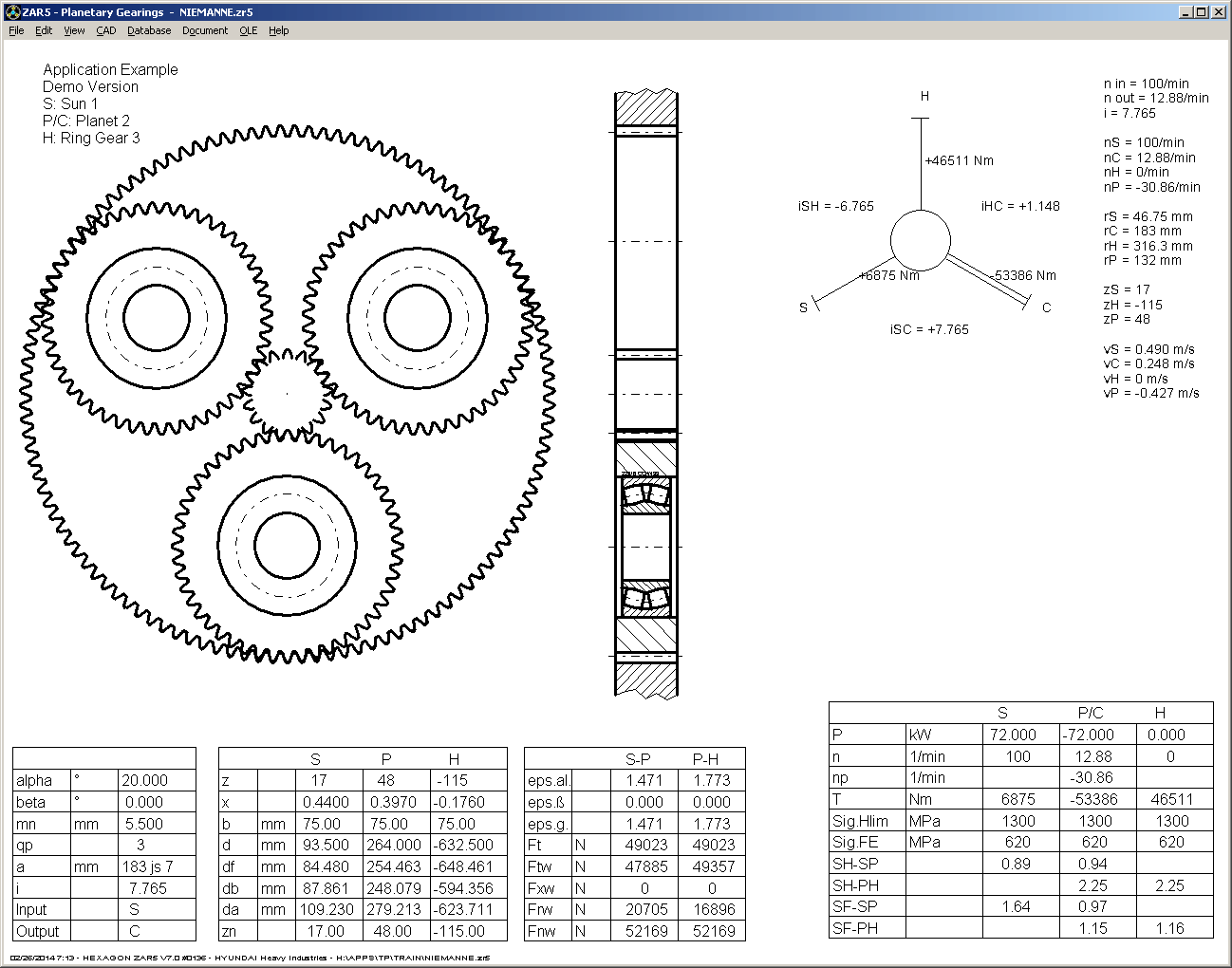Open the OLE menu
Image resolution: width=1232 pixels, height=968 pixels.
coord(249,30)
